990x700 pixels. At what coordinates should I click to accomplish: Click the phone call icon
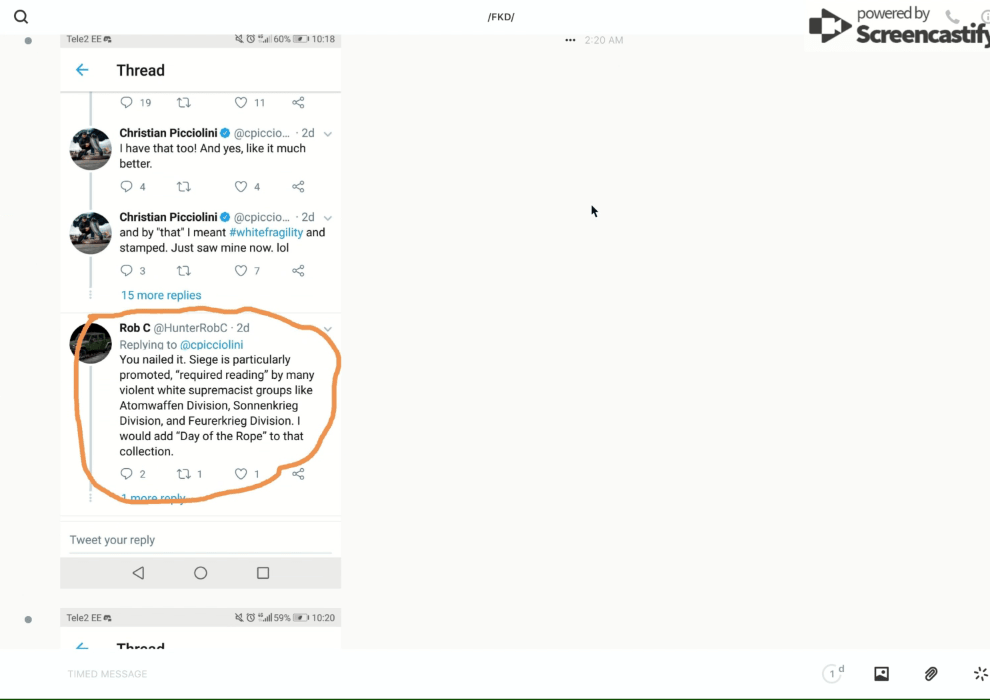[952, 17]
